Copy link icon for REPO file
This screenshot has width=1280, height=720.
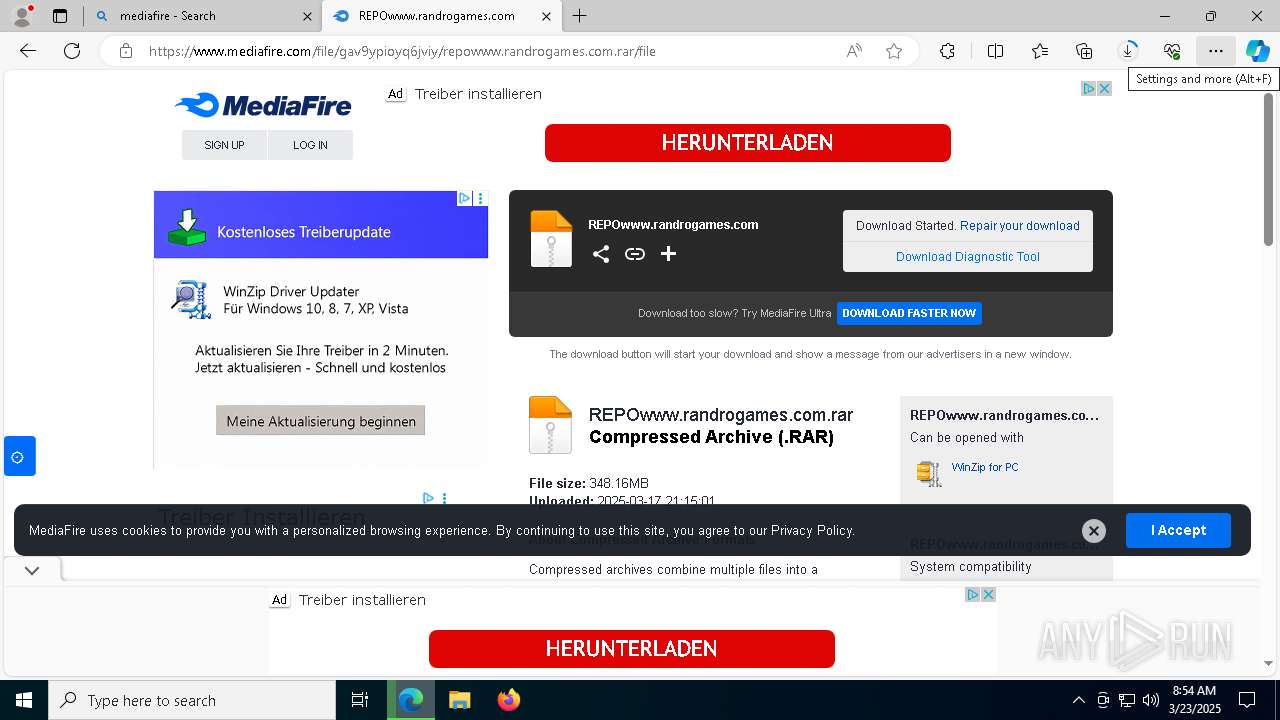635,254
